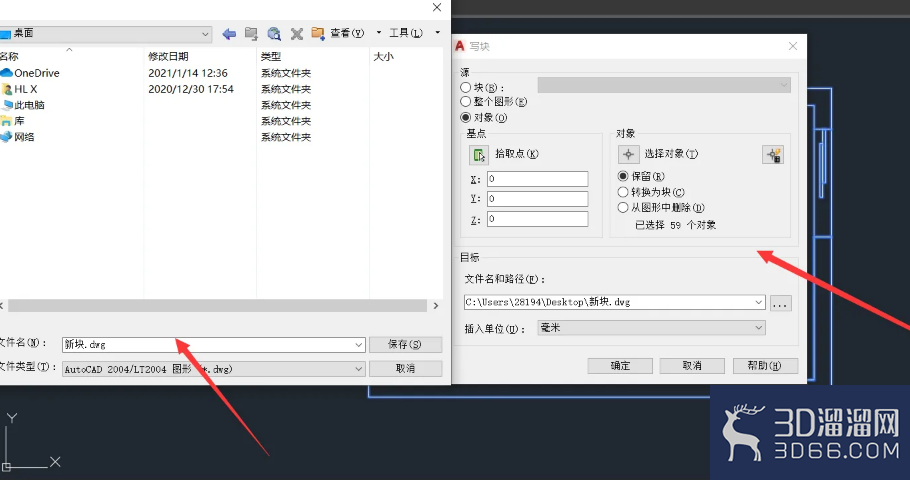
Task: Click OK (确定) in Write Block dialog
Action: click(x=620, y=366)
